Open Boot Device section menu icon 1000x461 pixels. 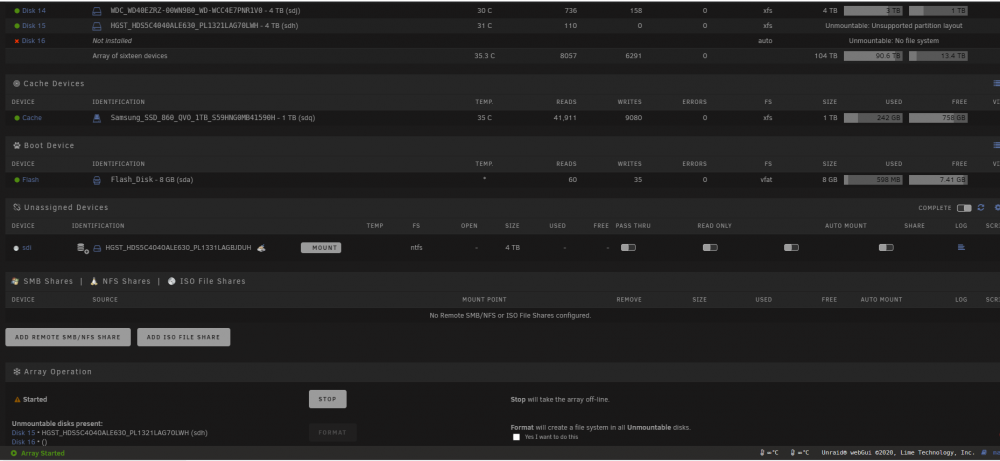point(996,145)
